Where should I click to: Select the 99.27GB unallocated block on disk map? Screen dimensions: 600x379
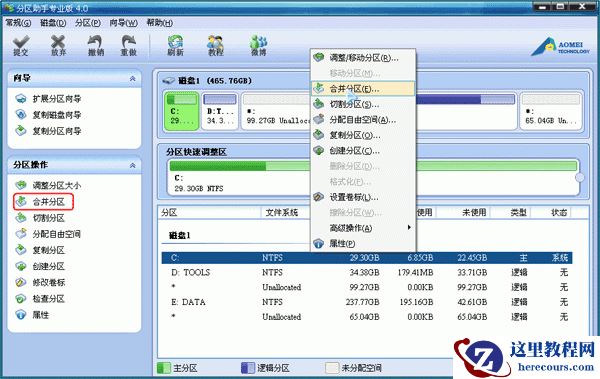[x=276, y=111]
